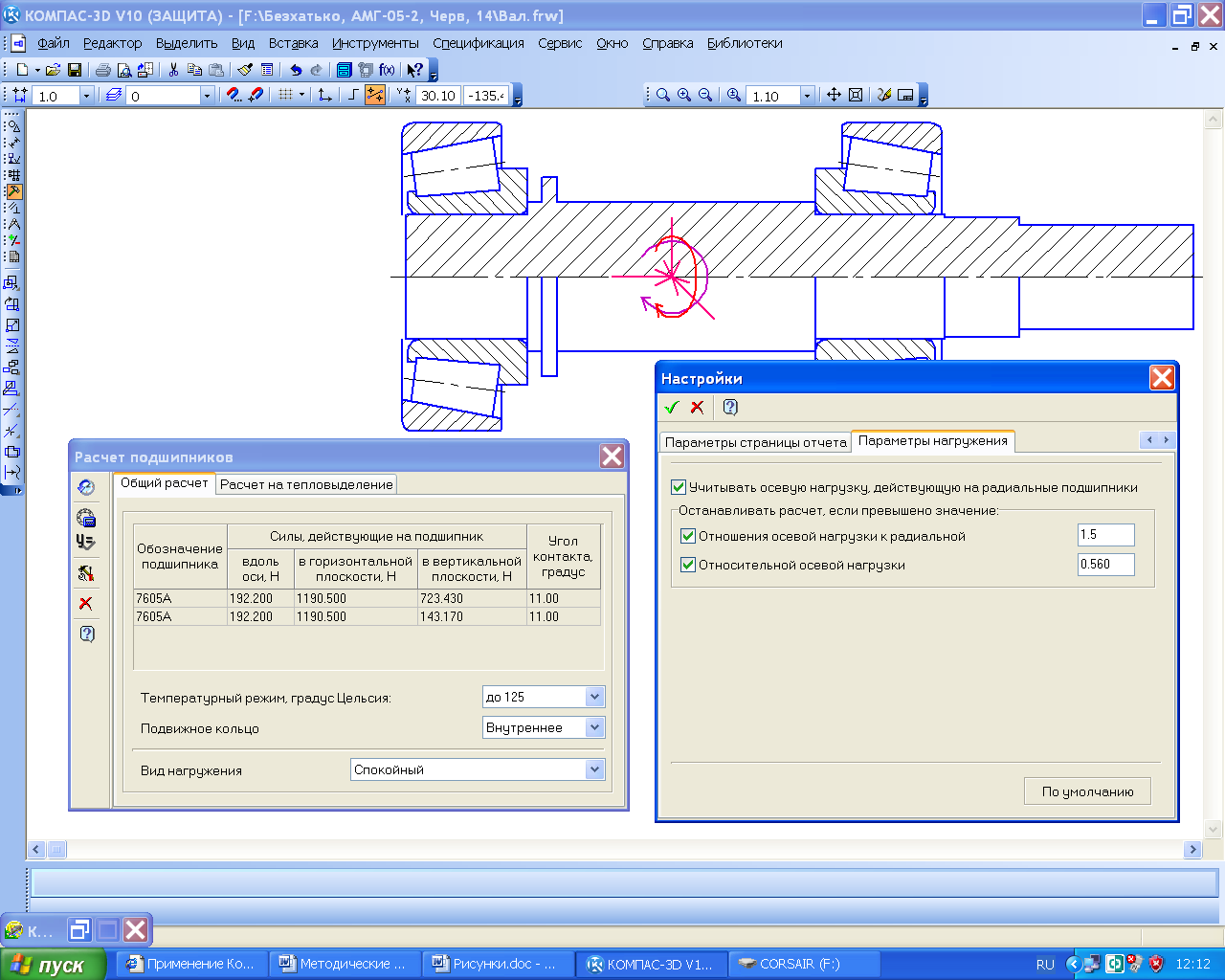Copy selection with the copy icon
Image resolution: width=1225 pixels, height=980 pixels.
pyautogui.click(x=194, y=70)
